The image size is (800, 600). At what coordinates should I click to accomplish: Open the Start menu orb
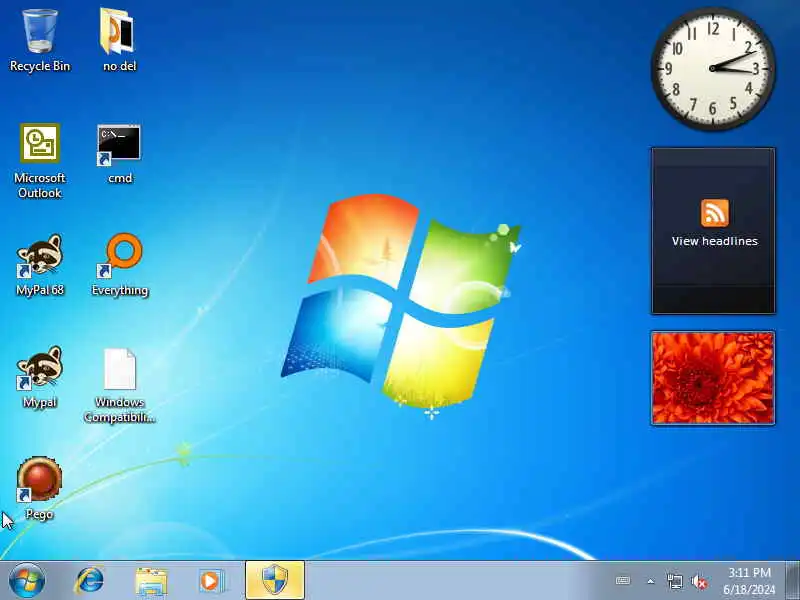point(27,581)
